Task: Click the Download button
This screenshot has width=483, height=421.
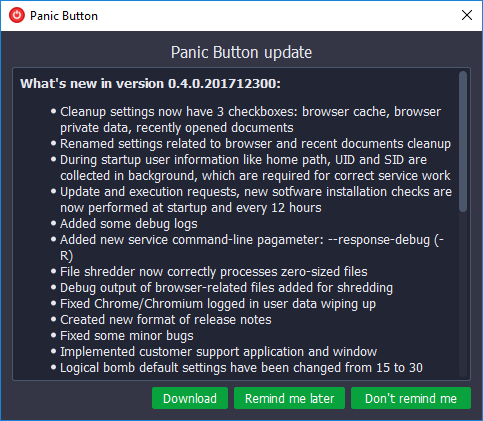Action: 190,398
